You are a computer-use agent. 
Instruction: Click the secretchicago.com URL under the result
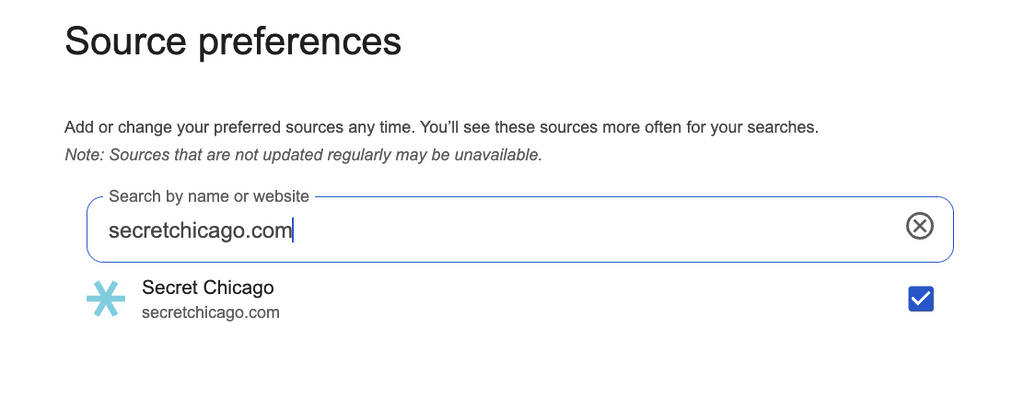click(x=210, y=313)
